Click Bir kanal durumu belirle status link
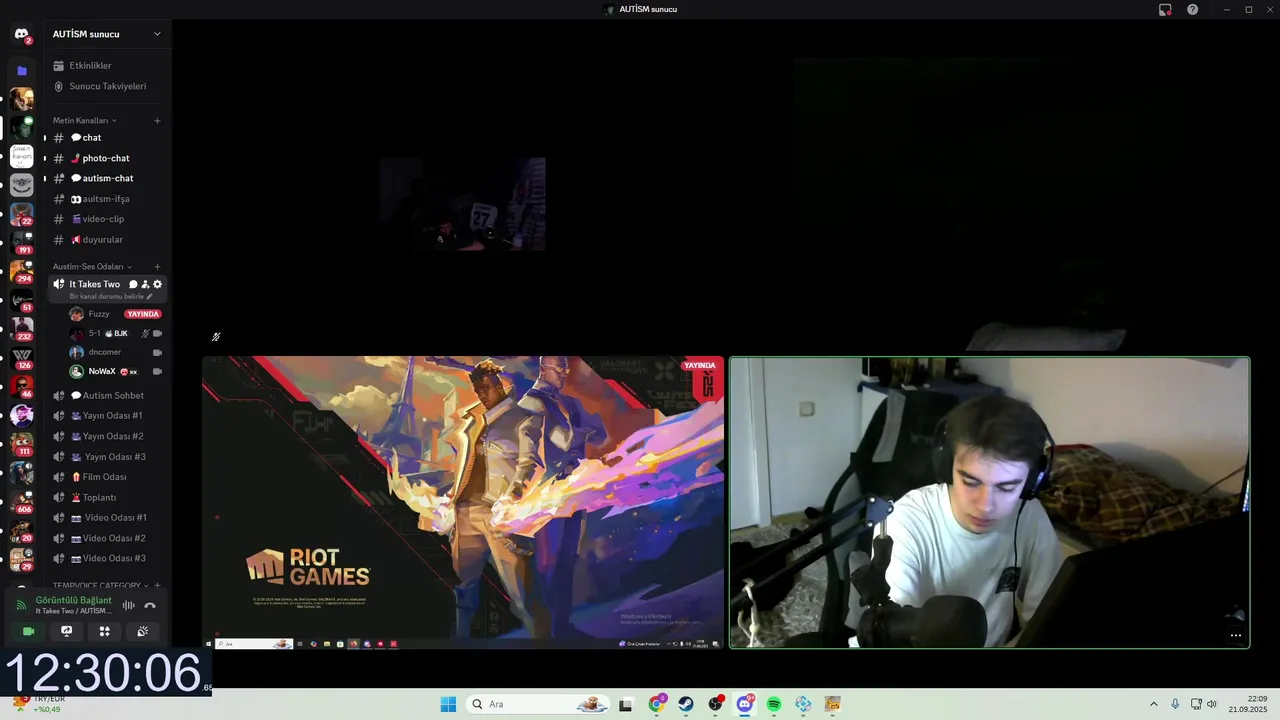The height and width of the screenshot is (720, 1280). point(110,297)
